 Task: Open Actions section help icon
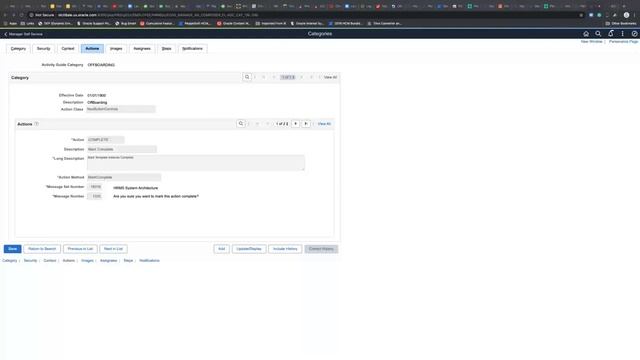pyautogui.click(x=36, y=124)
